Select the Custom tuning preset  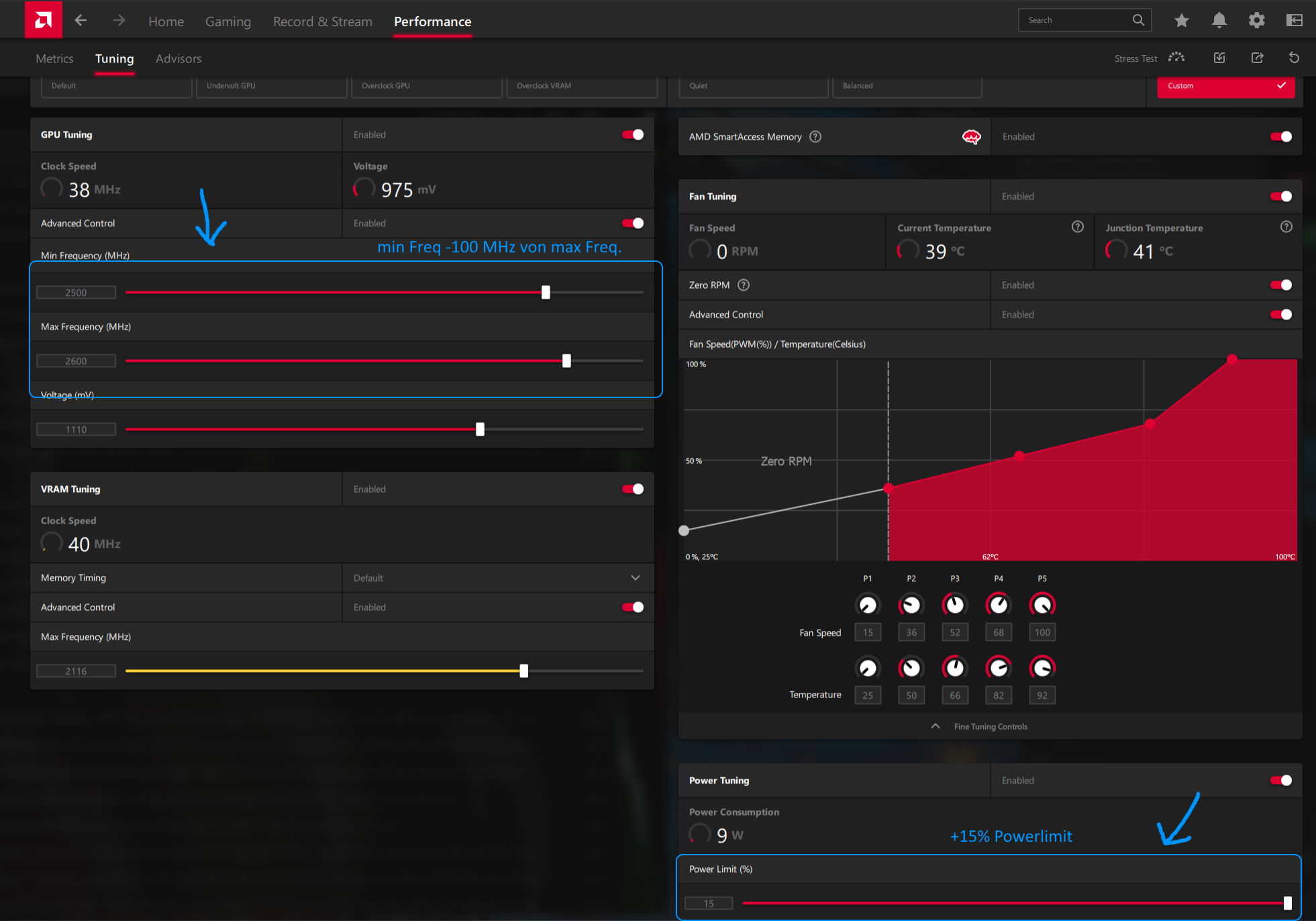[x=1225, y=86]
